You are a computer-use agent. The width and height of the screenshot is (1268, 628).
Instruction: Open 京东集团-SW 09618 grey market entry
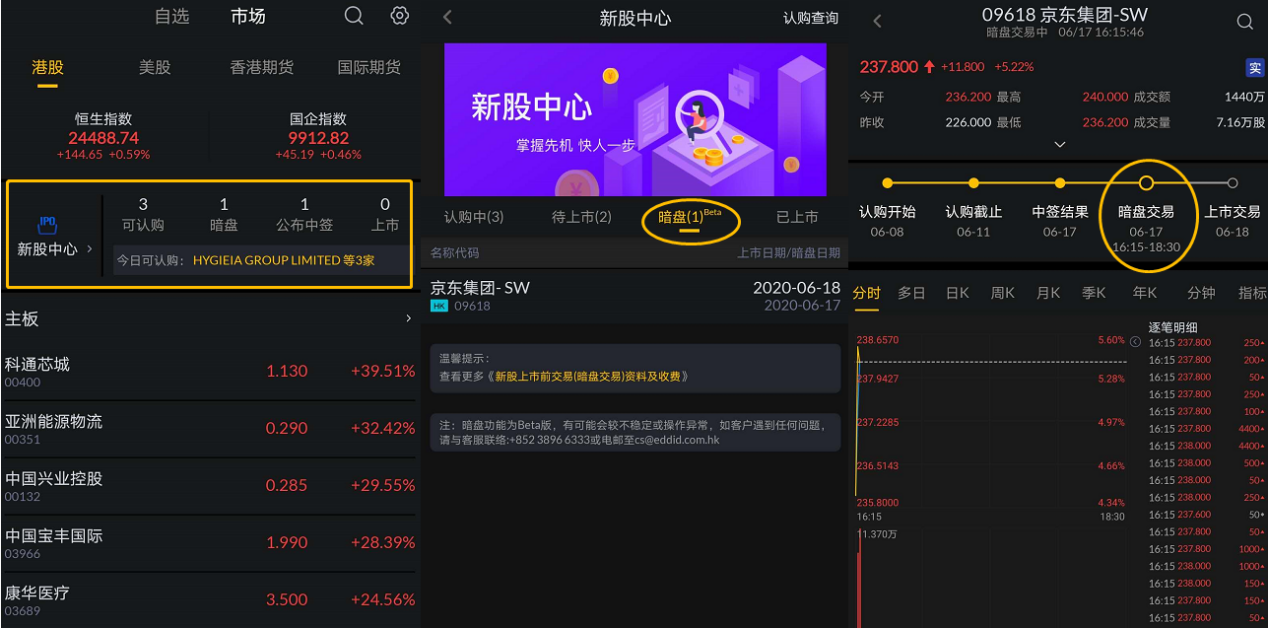pyautogui.click(x=635, y=296)
